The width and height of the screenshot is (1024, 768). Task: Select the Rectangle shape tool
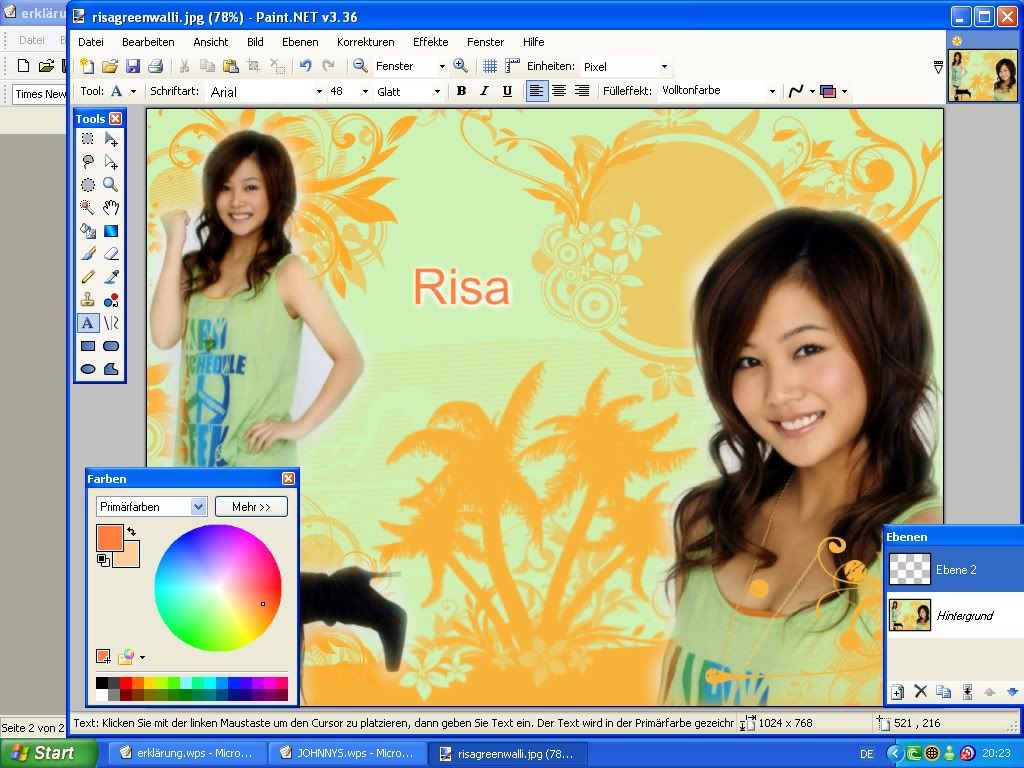click(88, 346)
